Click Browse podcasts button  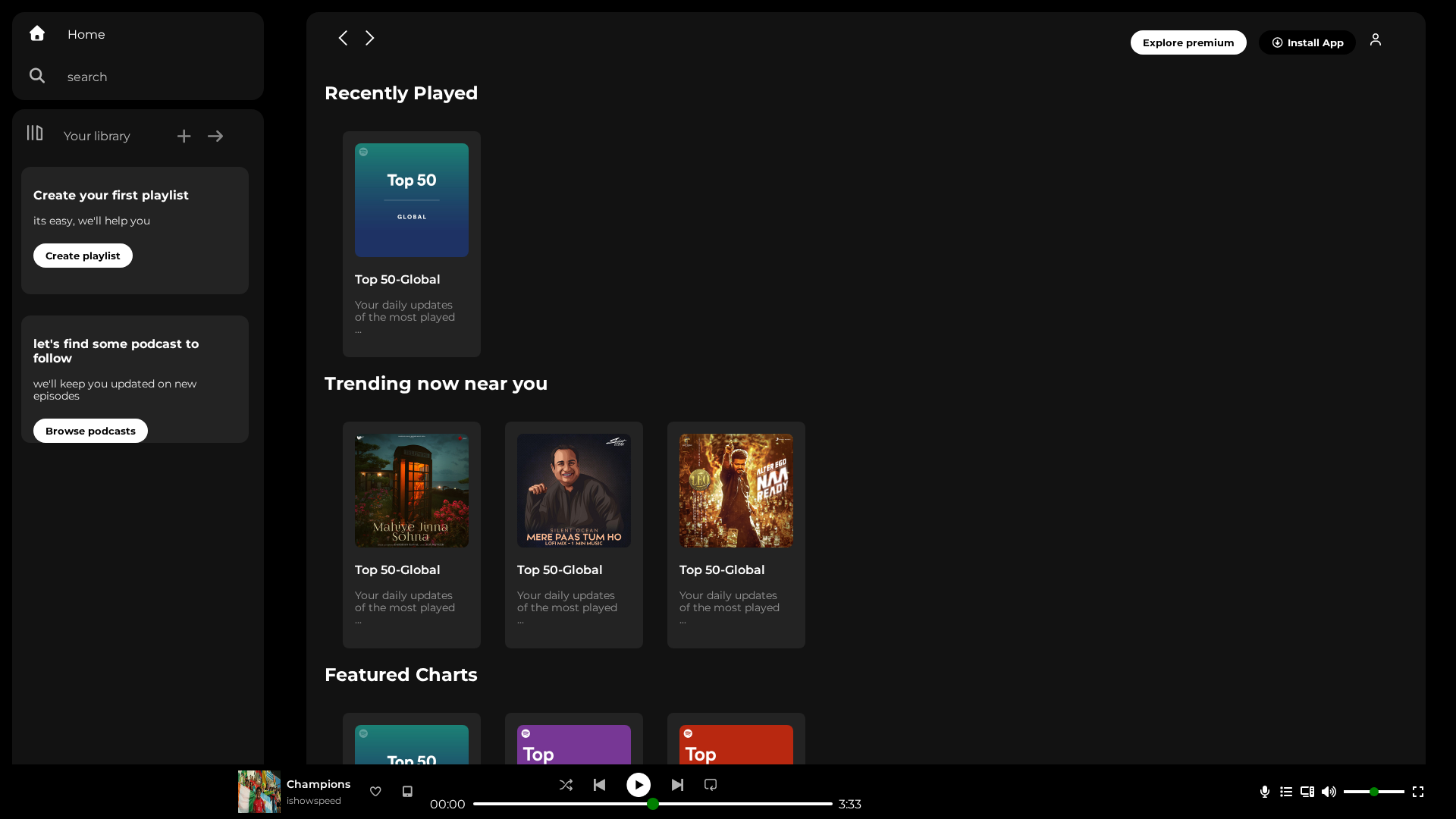click(90, 431)
